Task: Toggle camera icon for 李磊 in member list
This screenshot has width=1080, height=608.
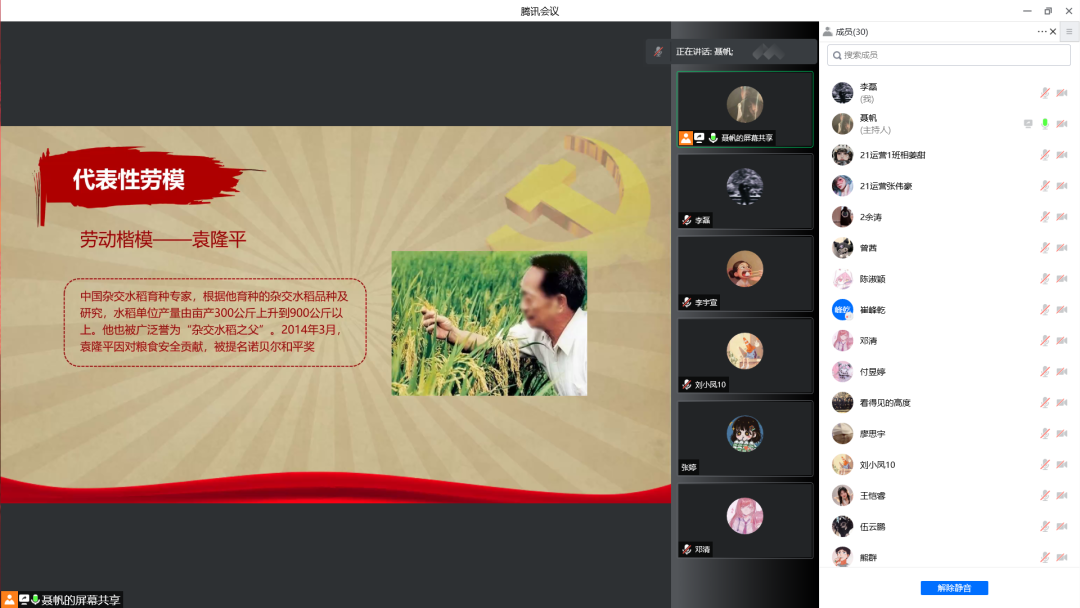Action: 1062,93
